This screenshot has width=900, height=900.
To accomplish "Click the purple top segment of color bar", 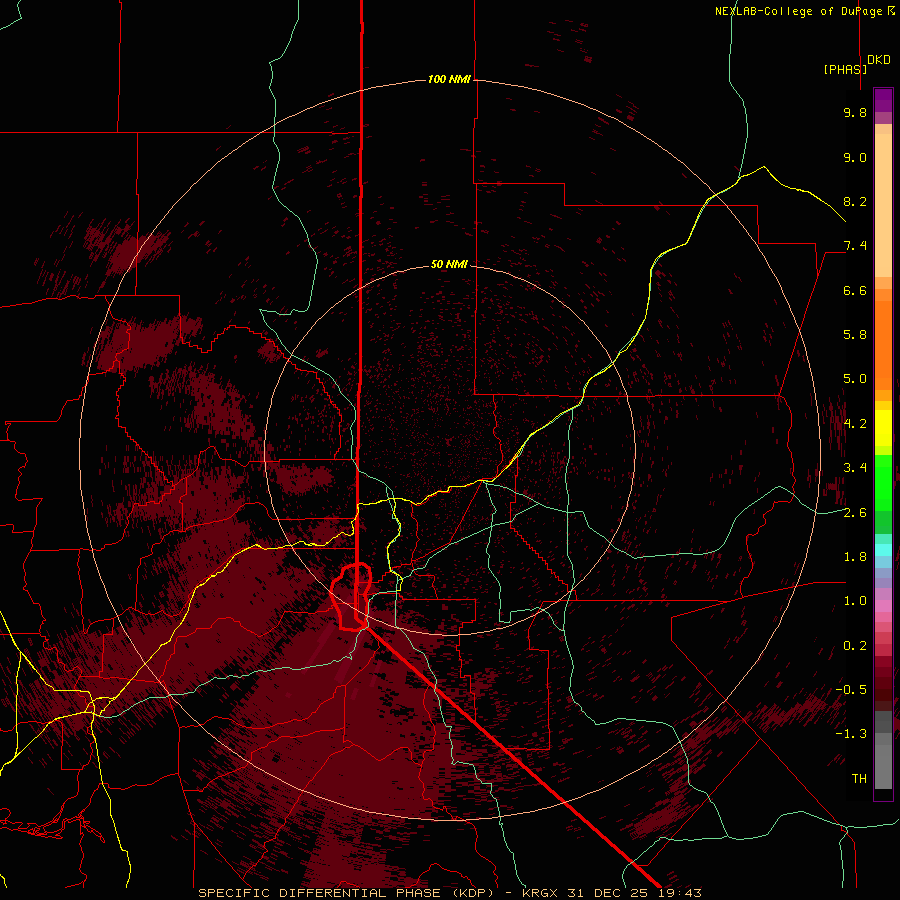I will pos(883,100).
